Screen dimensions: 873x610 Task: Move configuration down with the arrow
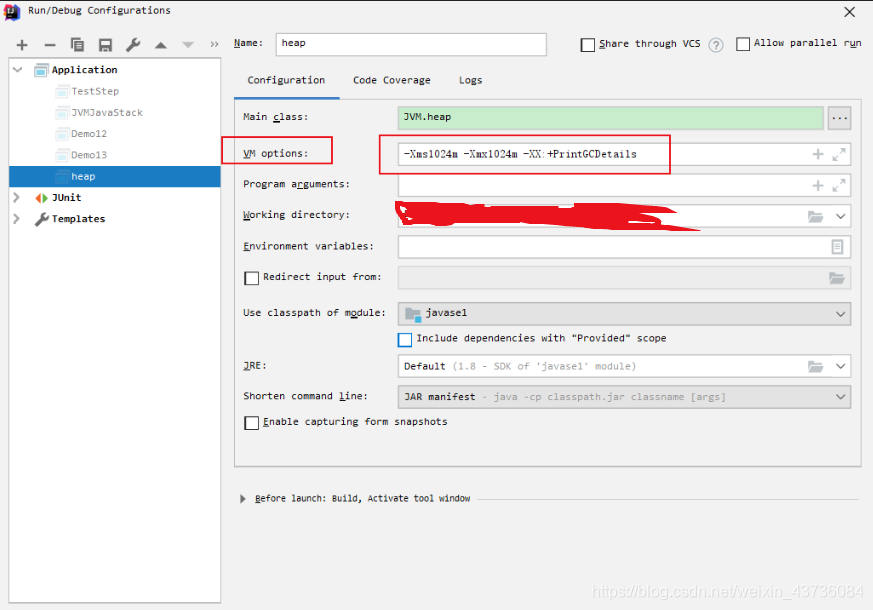pyautogui.click(x=188, y=45)
